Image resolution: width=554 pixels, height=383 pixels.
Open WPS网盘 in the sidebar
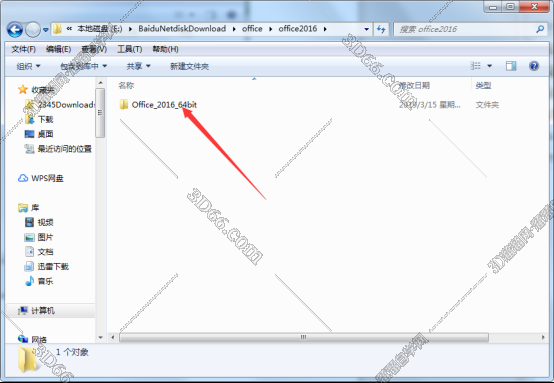pos(41,178)
